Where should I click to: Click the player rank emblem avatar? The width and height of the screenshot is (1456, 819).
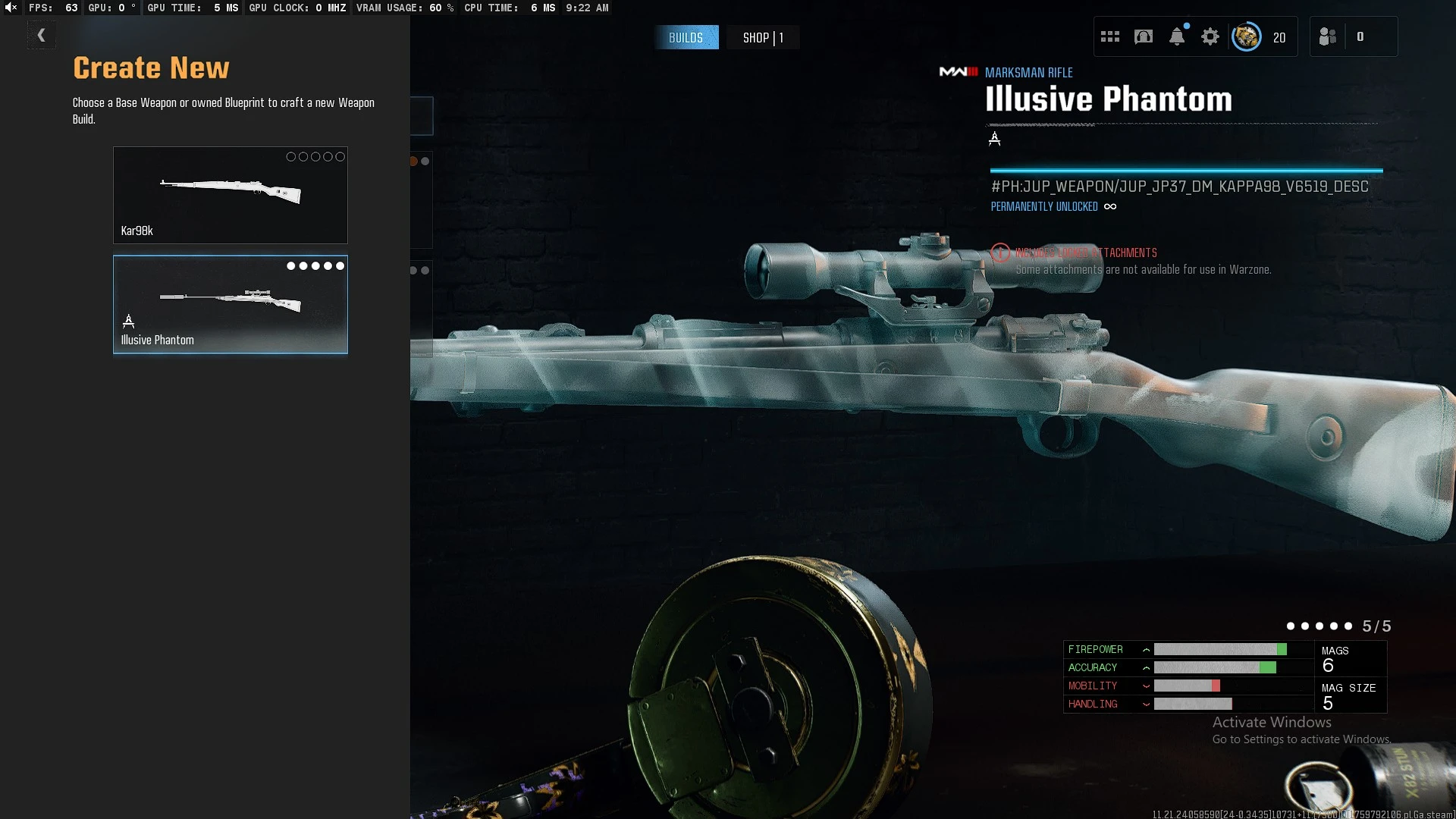(1246, 36)
